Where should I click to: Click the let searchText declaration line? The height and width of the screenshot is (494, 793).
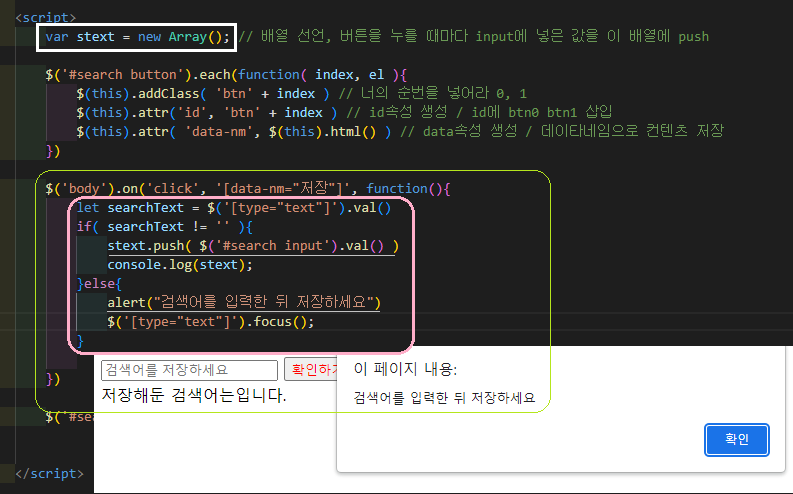pyautogui.click(x=234, y=208)
